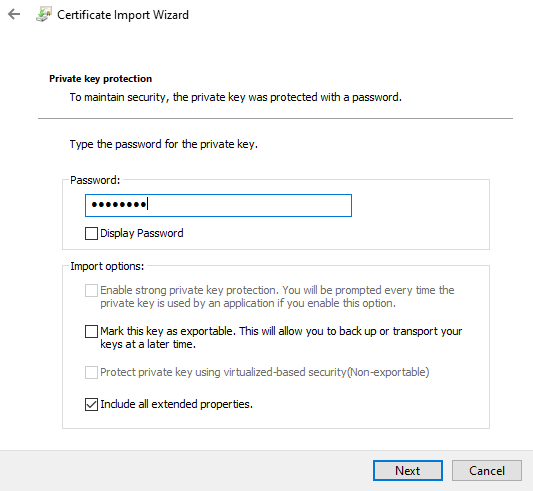Click the Certificate Import Wizard title text
The width and height of the screenshot is (533, 491).
pos(123,15)
